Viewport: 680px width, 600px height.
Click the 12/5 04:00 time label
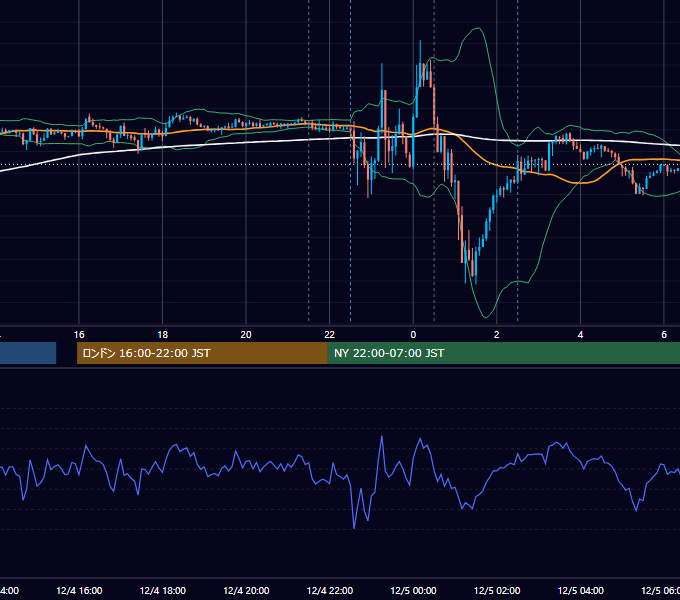(x=581, y=590)
